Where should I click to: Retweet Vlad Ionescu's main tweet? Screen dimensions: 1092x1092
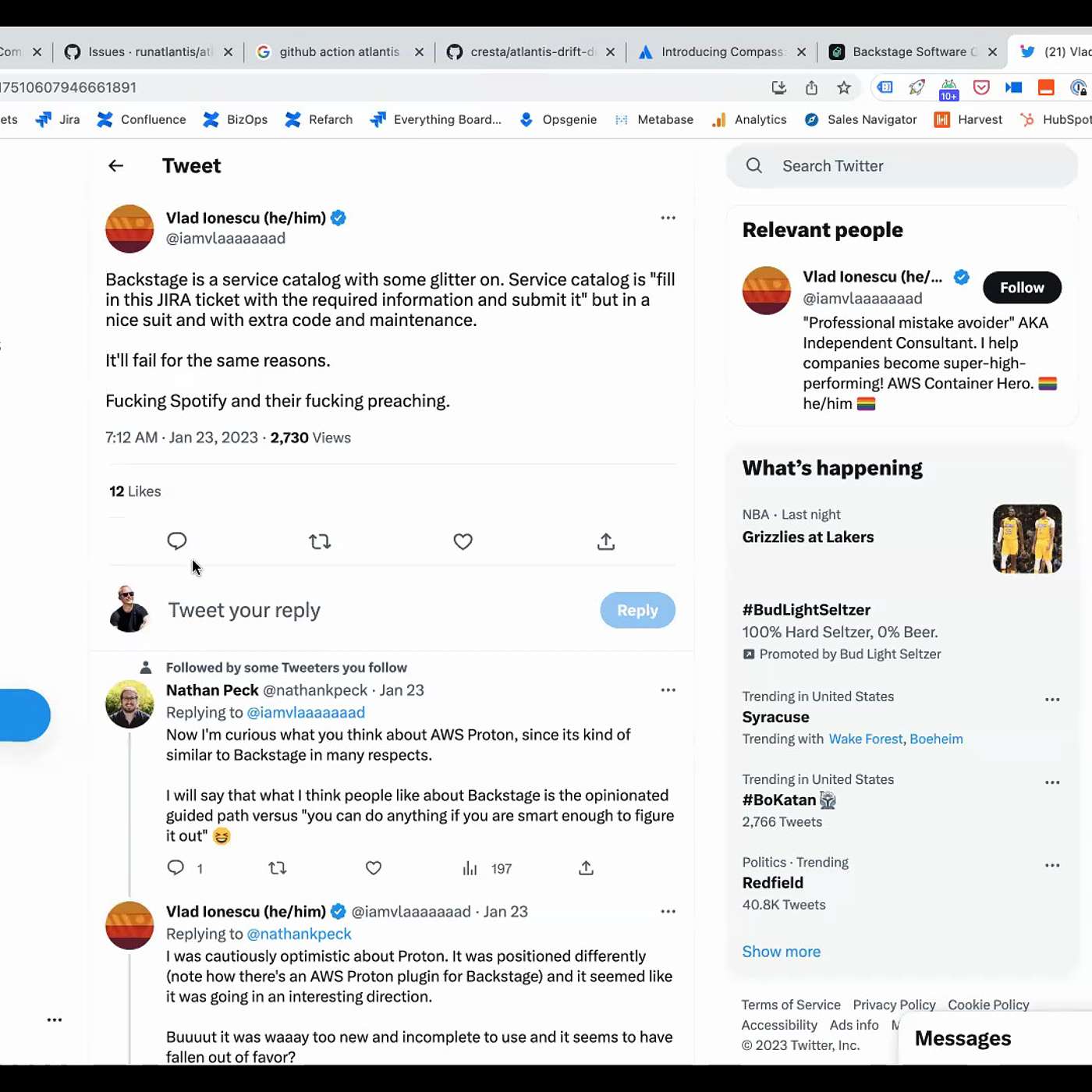320,541
